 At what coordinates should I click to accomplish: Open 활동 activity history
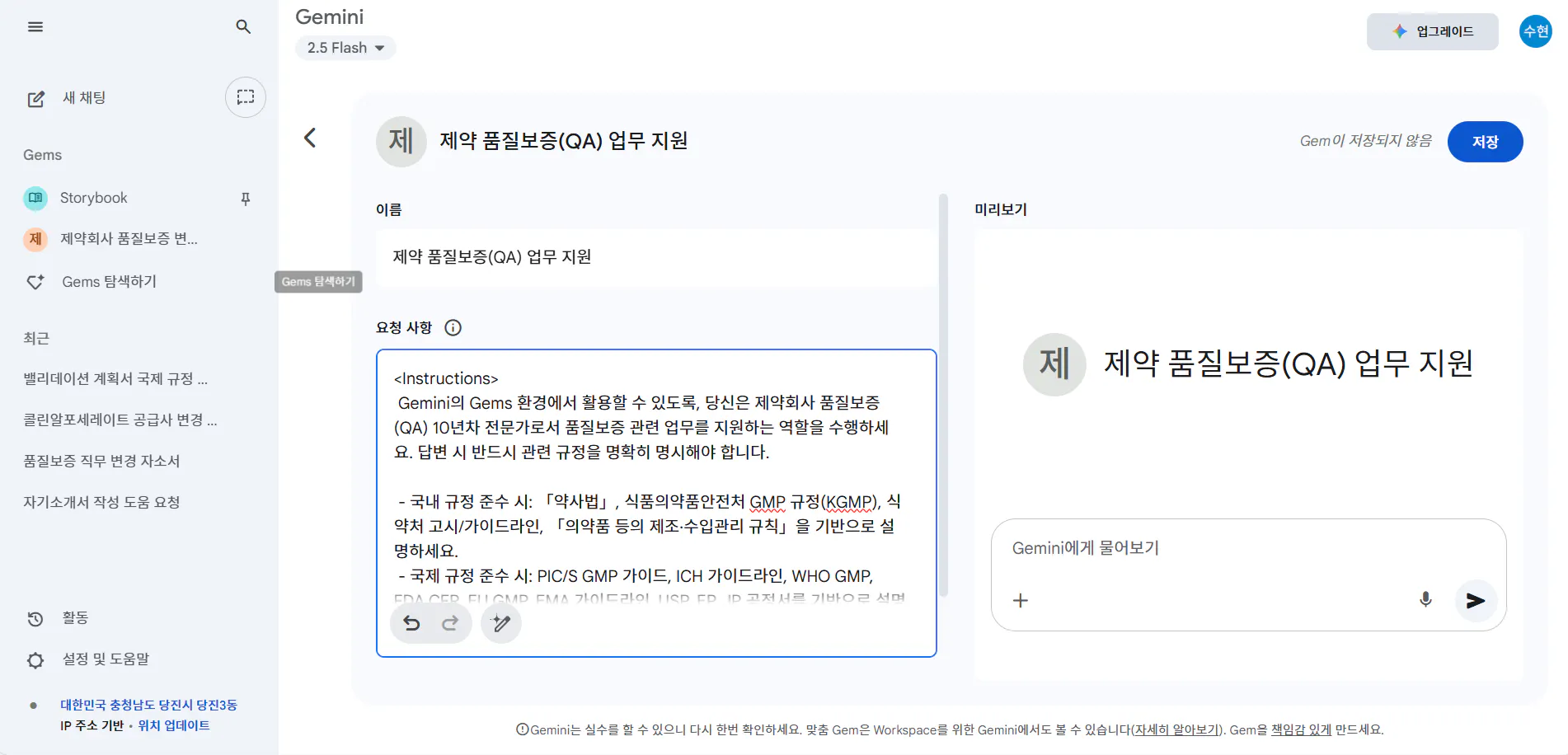pos(75,618)
